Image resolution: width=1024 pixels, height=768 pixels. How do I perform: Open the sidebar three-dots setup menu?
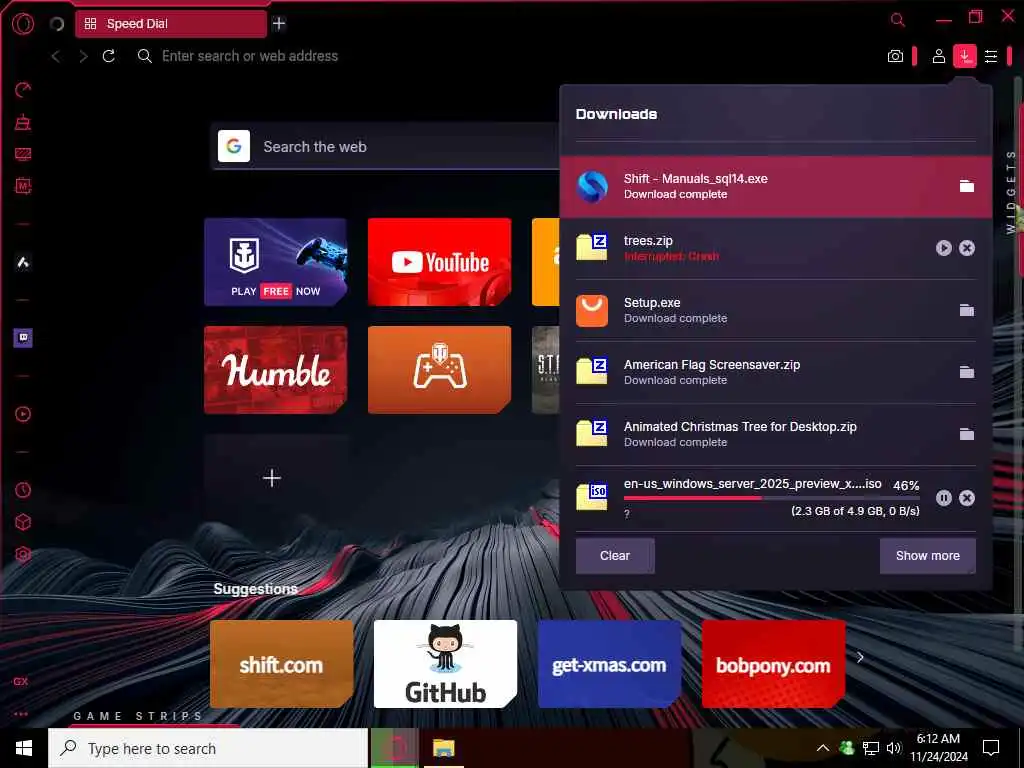tap(21, 714)
